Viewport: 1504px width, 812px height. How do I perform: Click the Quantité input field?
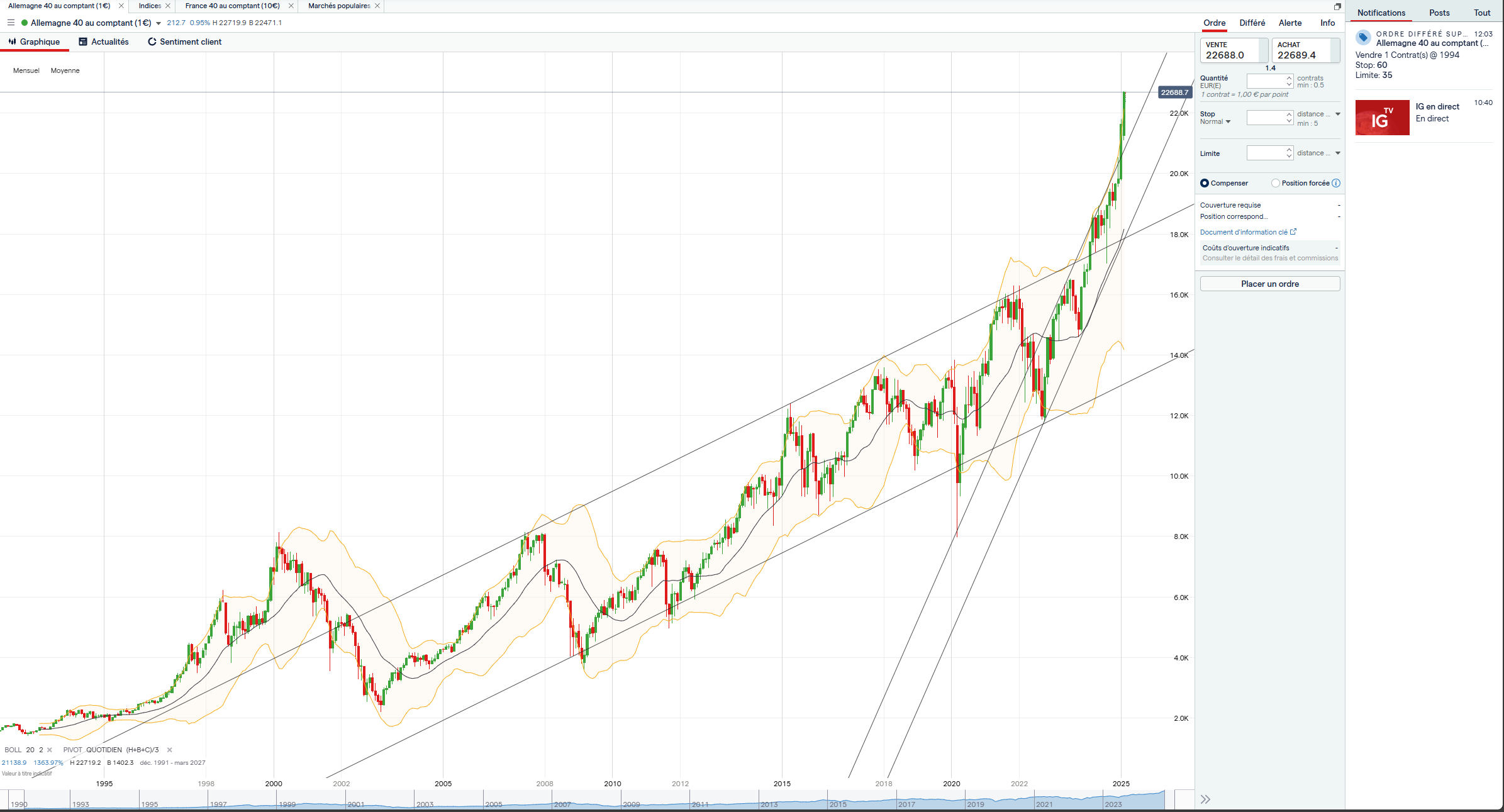1266,82
